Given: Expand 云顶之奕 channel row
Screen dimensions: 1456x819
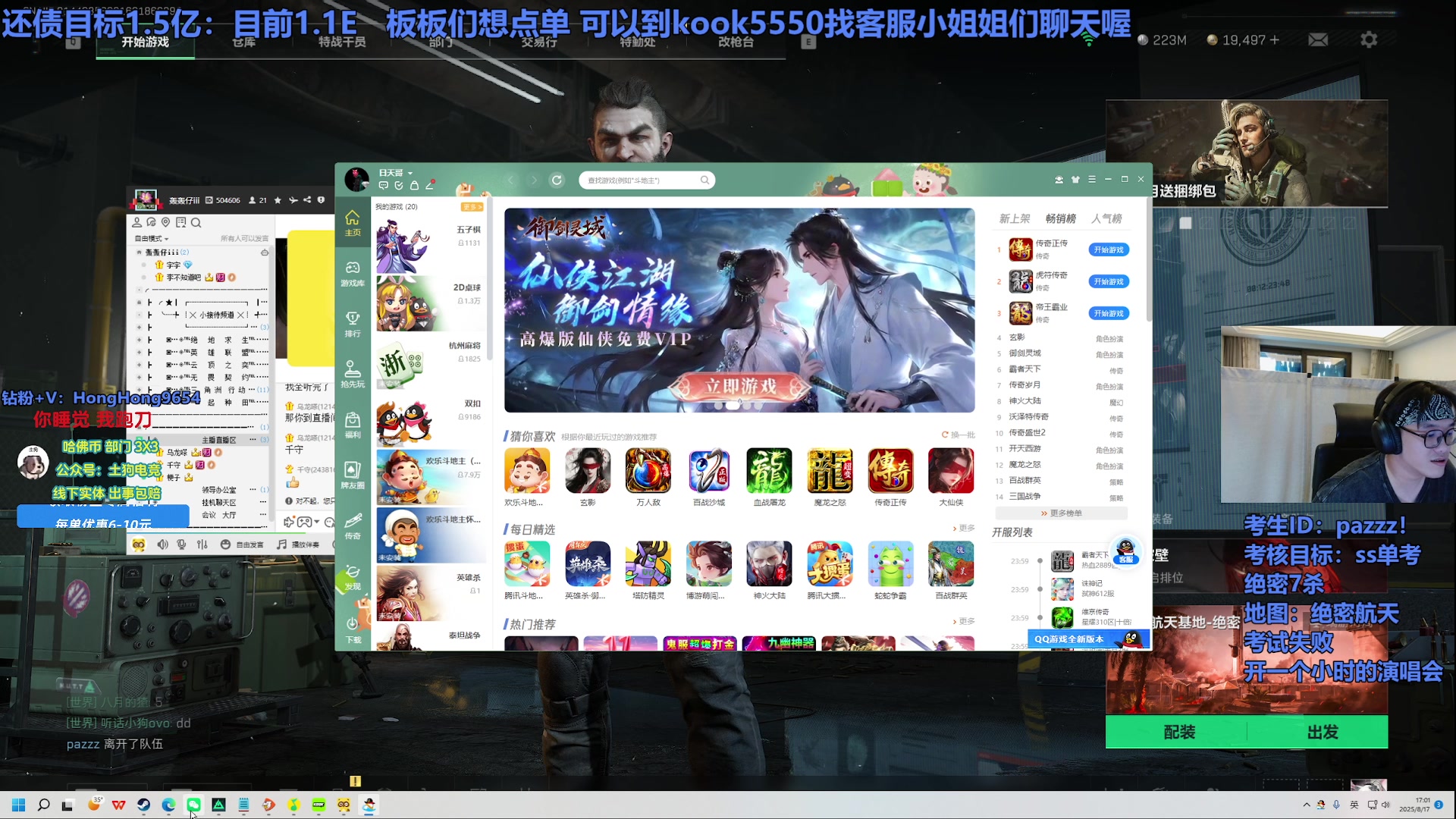Looking at the screenshot, I should point(139,365).
